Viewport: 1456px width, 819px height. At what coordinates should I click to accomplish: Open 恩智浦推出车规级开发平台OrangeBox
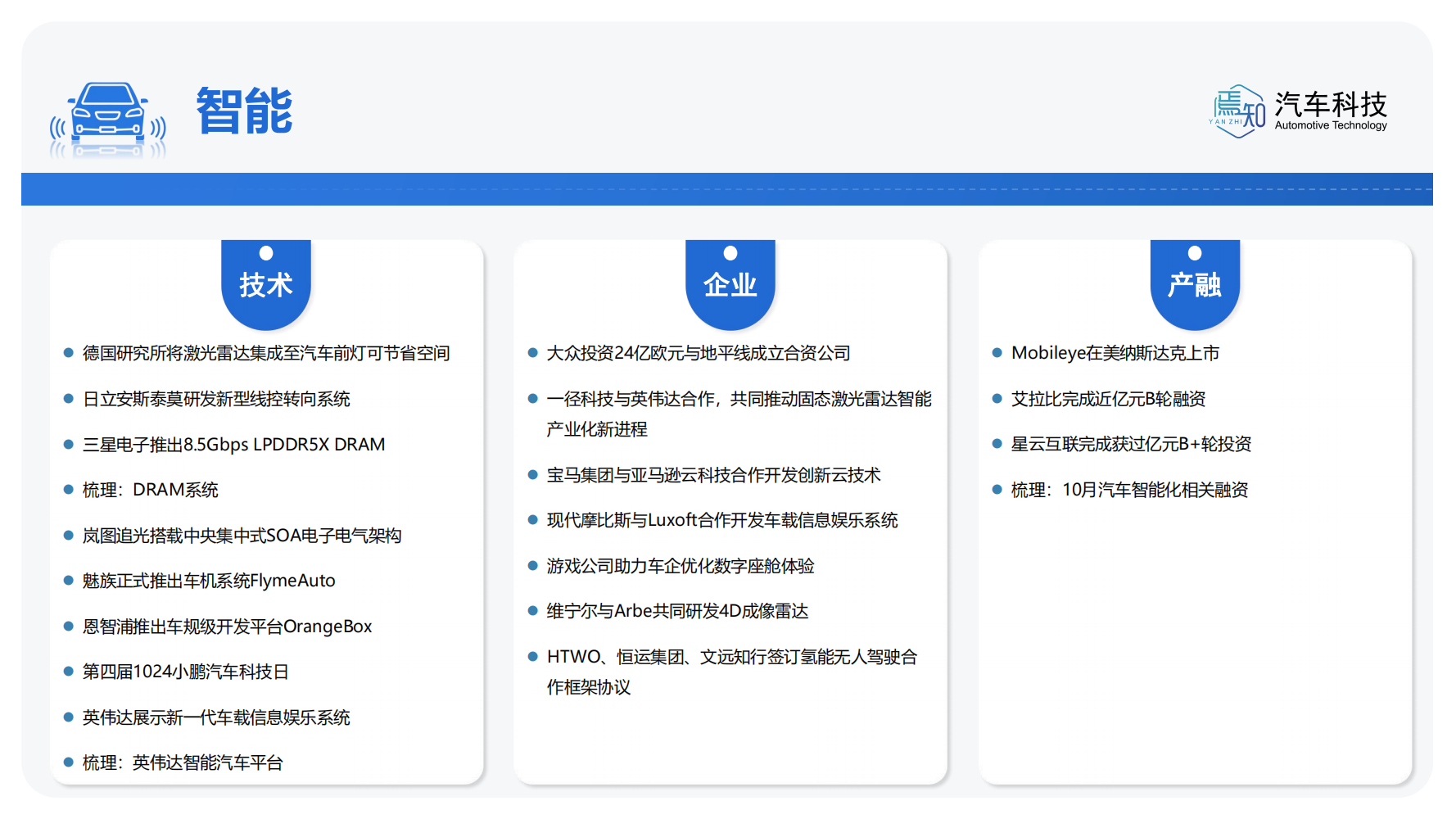(x=227, y=627)
